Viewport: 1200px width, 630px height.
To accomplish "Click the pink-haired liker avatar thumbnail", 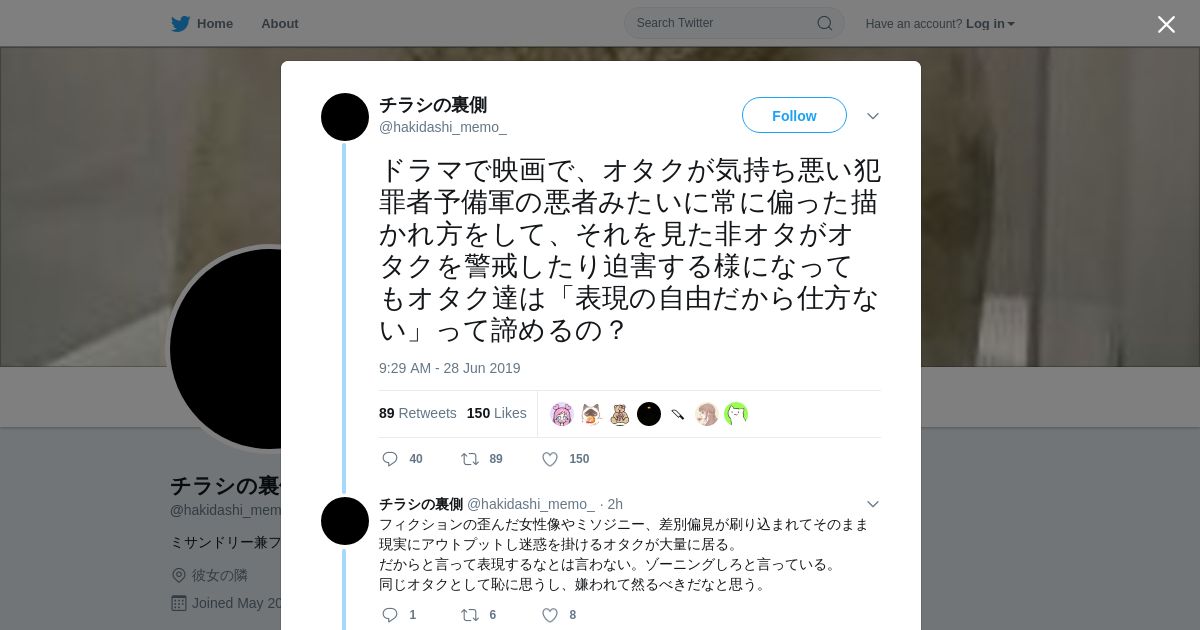I will pyautogui.click(x=562, y=414).
